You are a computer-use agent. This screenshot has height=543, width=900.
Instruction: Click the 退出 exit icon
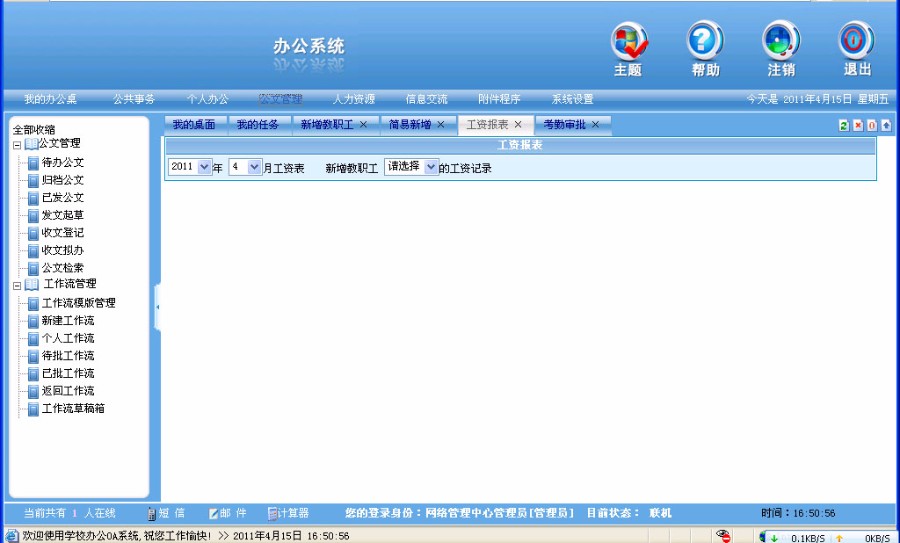857,41
